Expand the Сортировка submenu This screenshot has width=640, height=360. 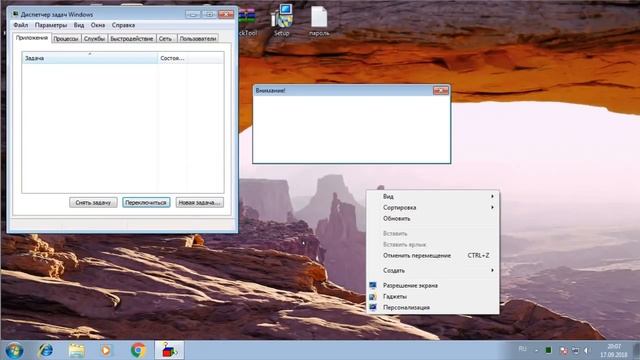[x=433, y=207]
